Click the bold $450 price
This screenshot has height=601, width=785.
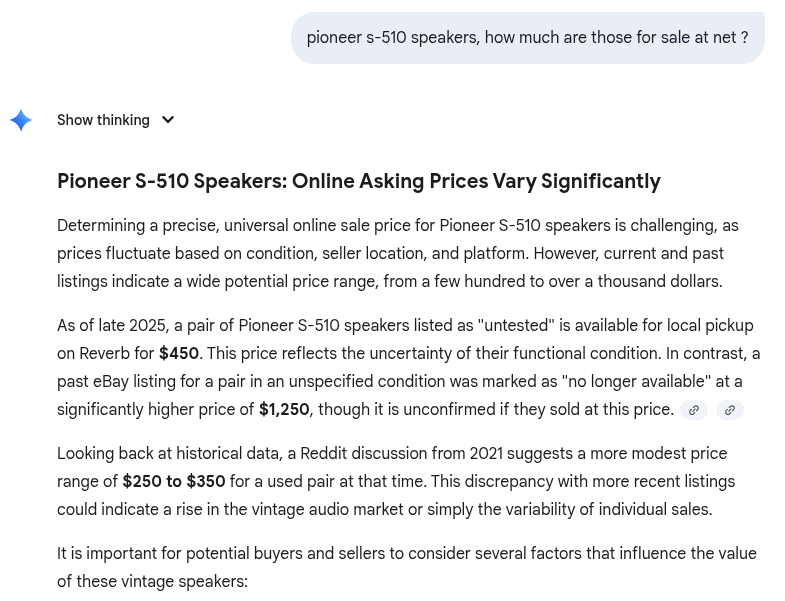click(179, 354)
